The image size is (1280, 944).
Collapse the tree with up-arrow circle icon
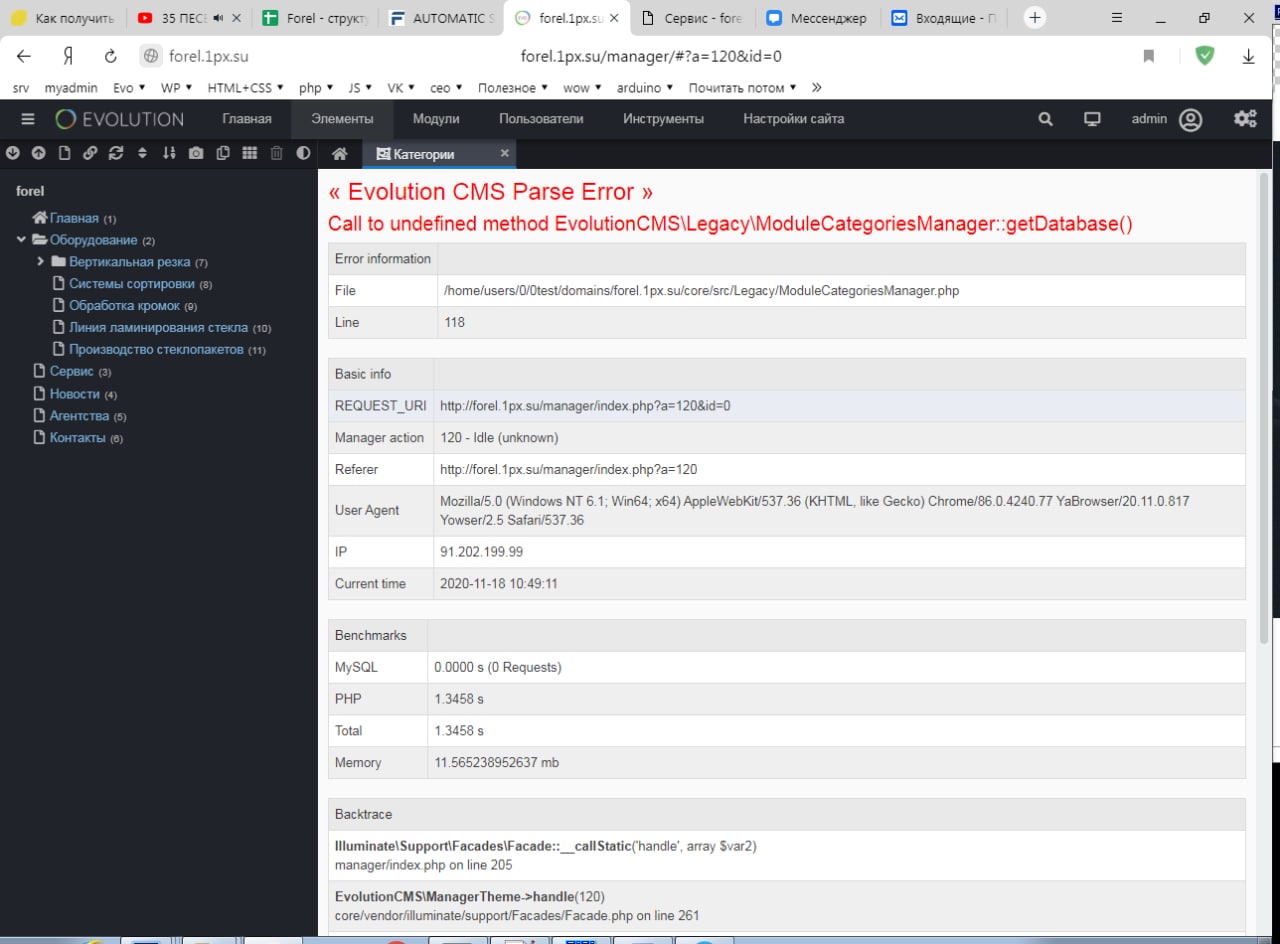click(38, 153)
